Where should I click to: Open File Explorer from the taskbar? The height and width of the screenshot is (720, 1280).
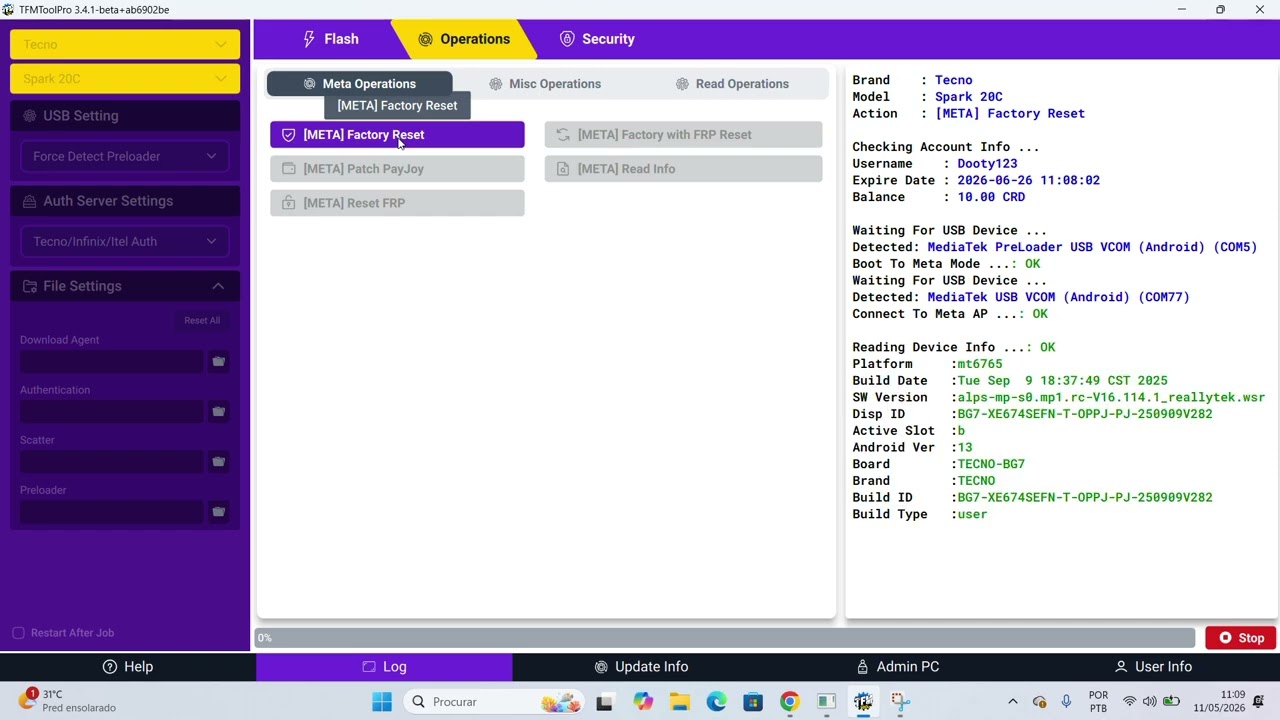[679, 702]
